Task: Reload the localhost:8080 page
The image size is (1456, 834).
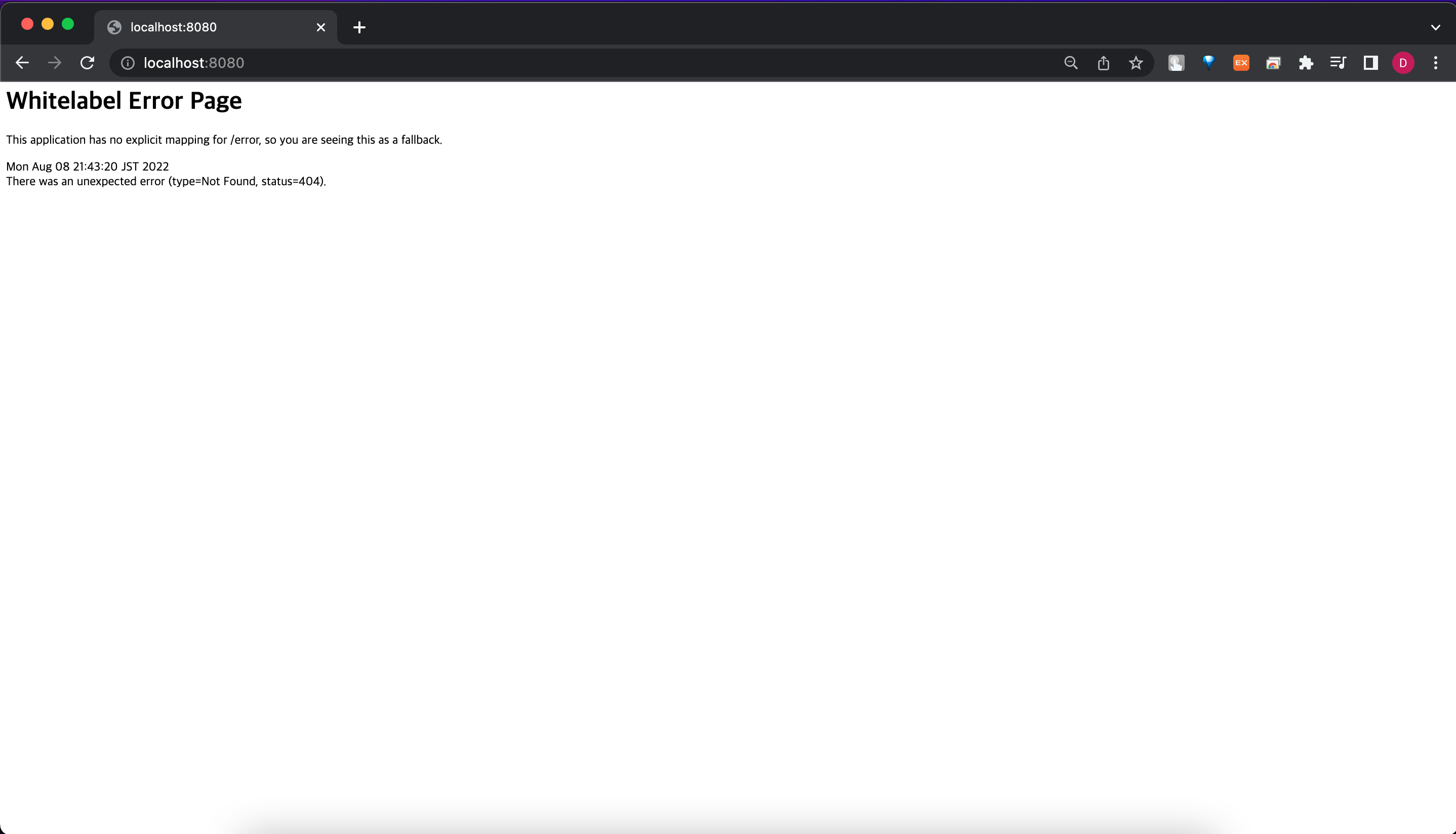Action: (x=87, y=63)
